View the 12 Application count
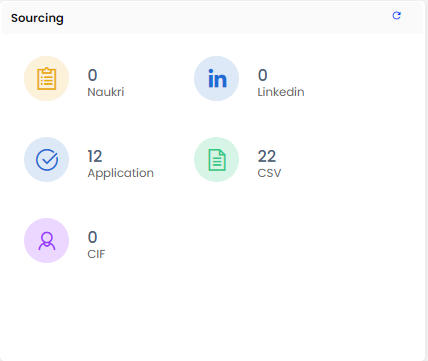Screen dimensions: 428x361 (95, 156)
